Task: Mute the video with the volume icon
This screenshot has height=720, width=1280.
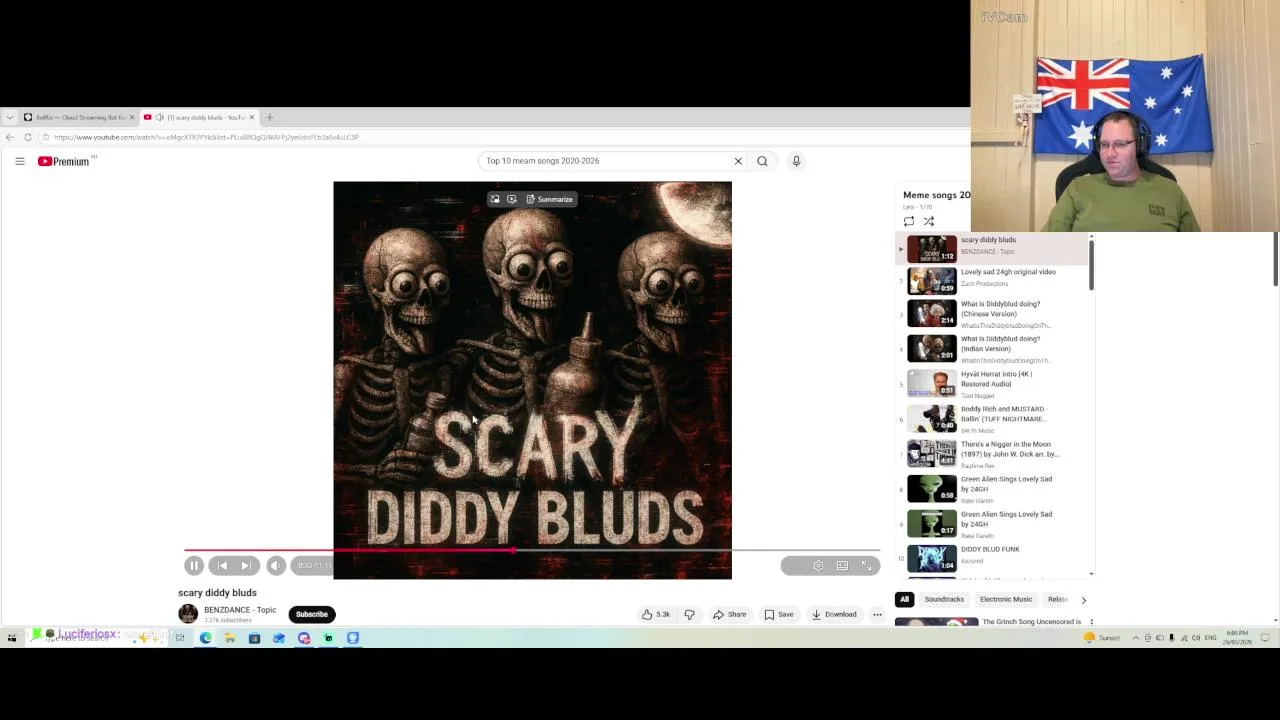Action: coord(275,566)
